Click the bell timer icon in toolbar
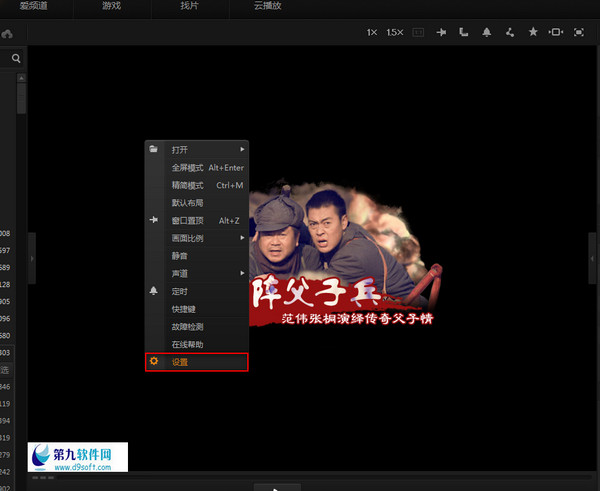 487,33
